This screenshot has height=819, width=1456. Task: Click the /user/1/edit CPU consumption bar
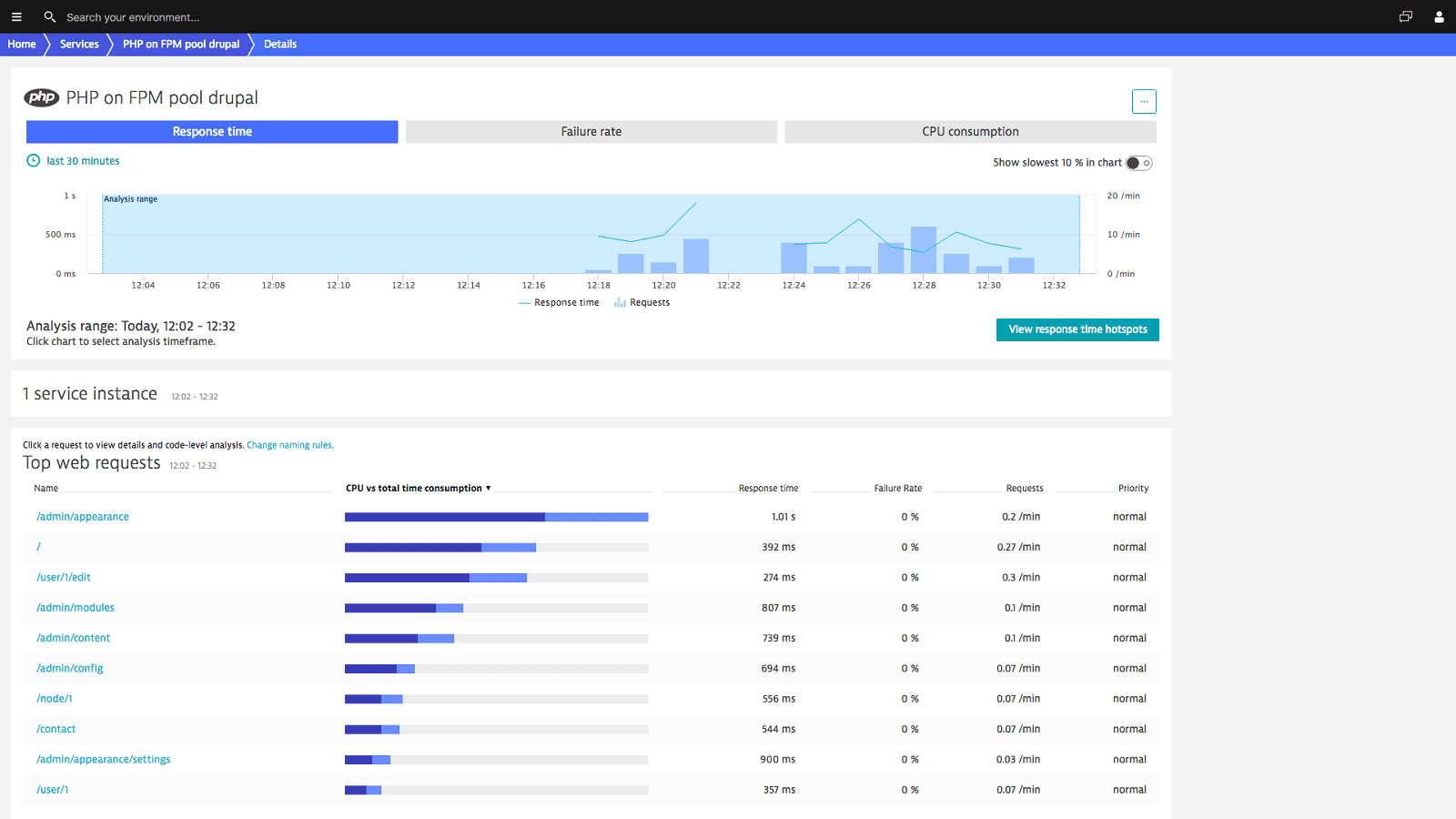(497, 578)
